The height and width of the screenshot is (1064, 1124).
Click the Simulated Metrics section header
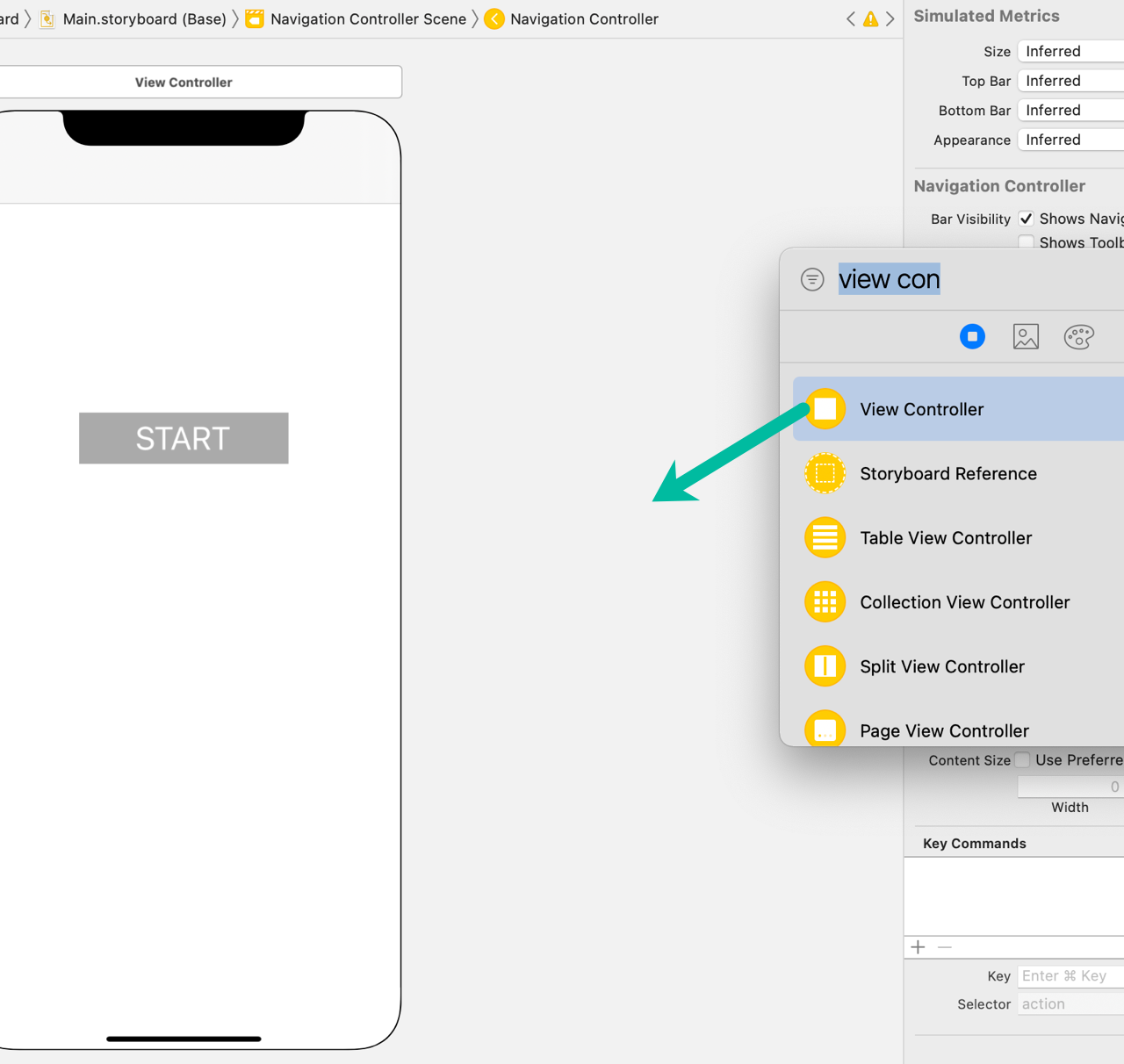pos(986,16)
